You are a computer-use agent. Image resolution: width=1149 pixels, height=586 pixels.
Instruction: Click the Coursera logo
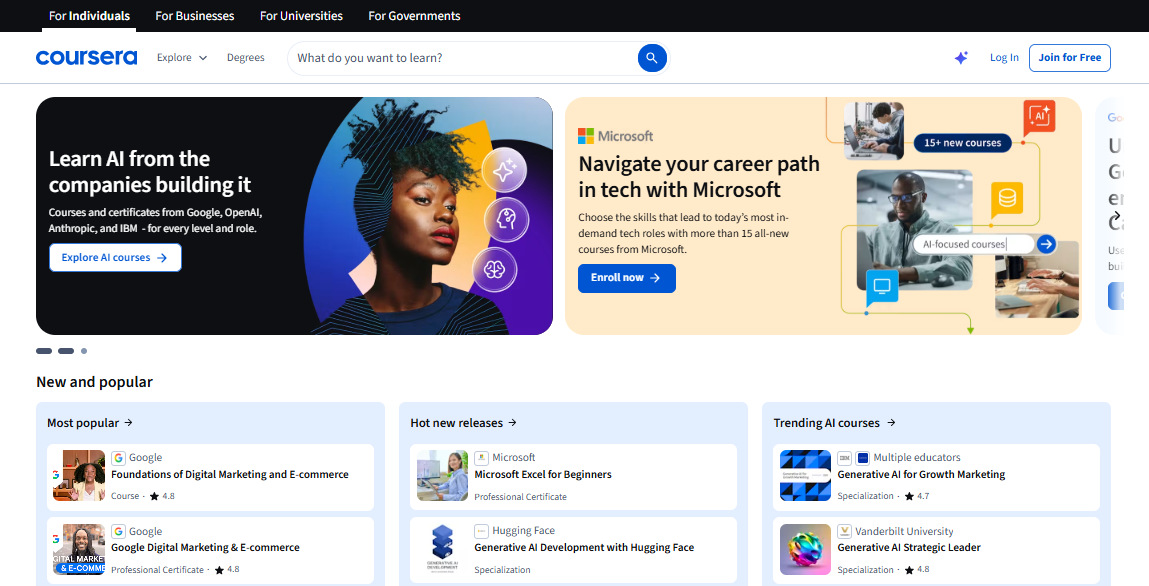[86, 57]
